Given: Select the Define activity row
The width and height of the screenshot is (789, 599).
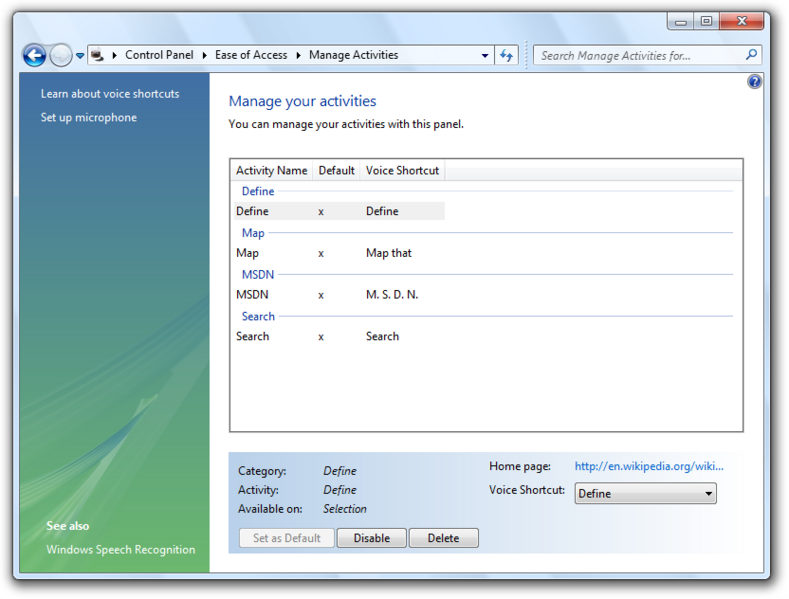Looking at the screenshot, I should [340, 211].
